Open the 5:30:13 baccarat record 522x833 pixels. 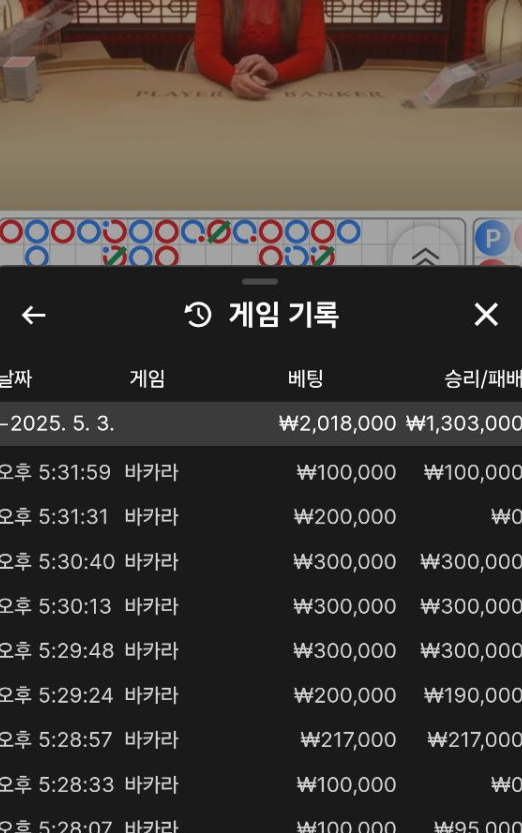click(x=261, y=606)
